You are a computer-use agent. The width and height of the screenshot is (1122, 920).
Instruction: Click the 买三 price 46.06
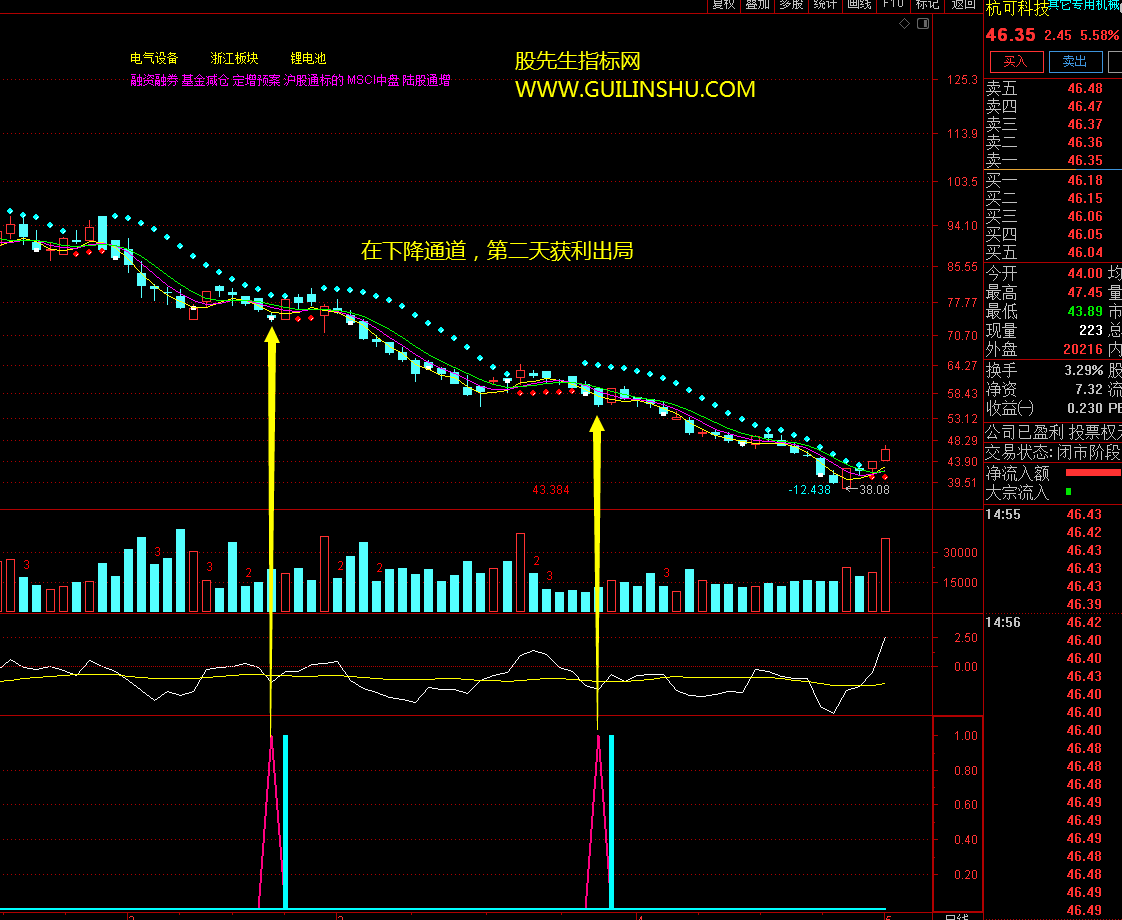[1085, 216]
